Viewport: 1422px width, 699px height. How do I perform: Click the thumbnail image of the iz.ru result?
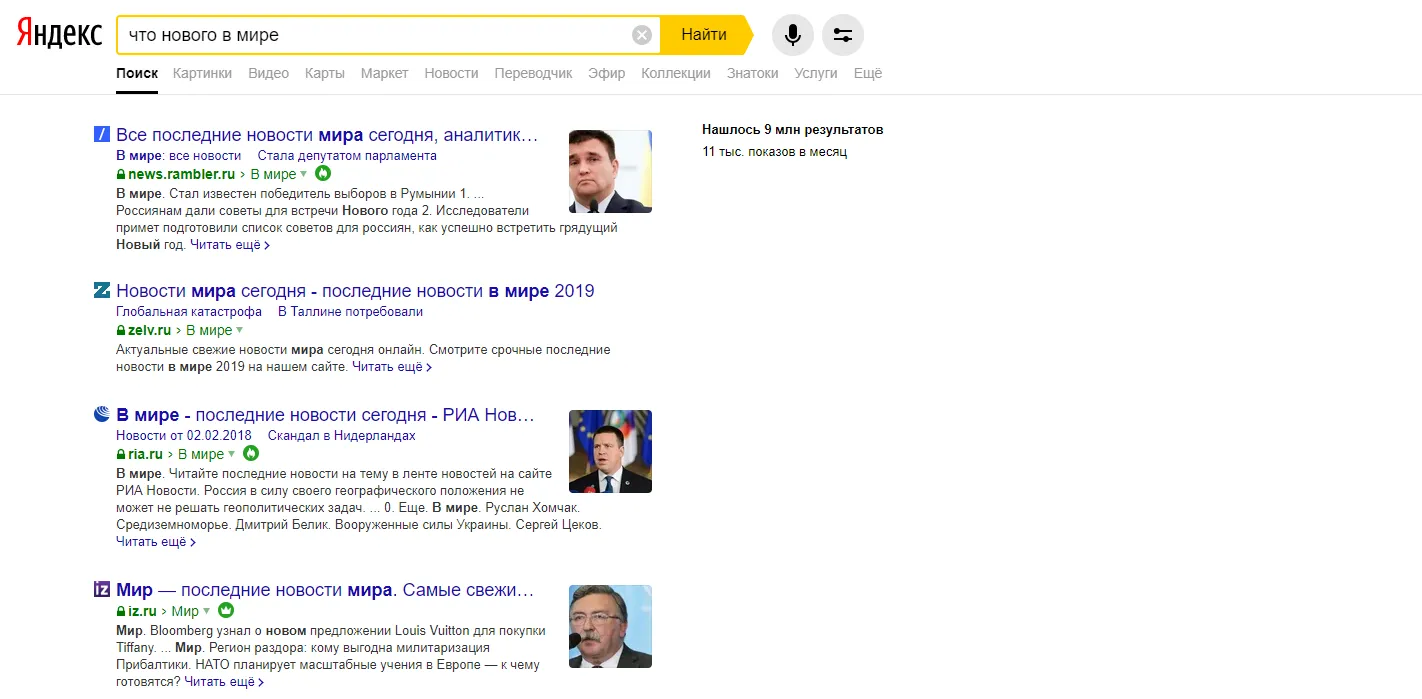click(x=610, y=626)
